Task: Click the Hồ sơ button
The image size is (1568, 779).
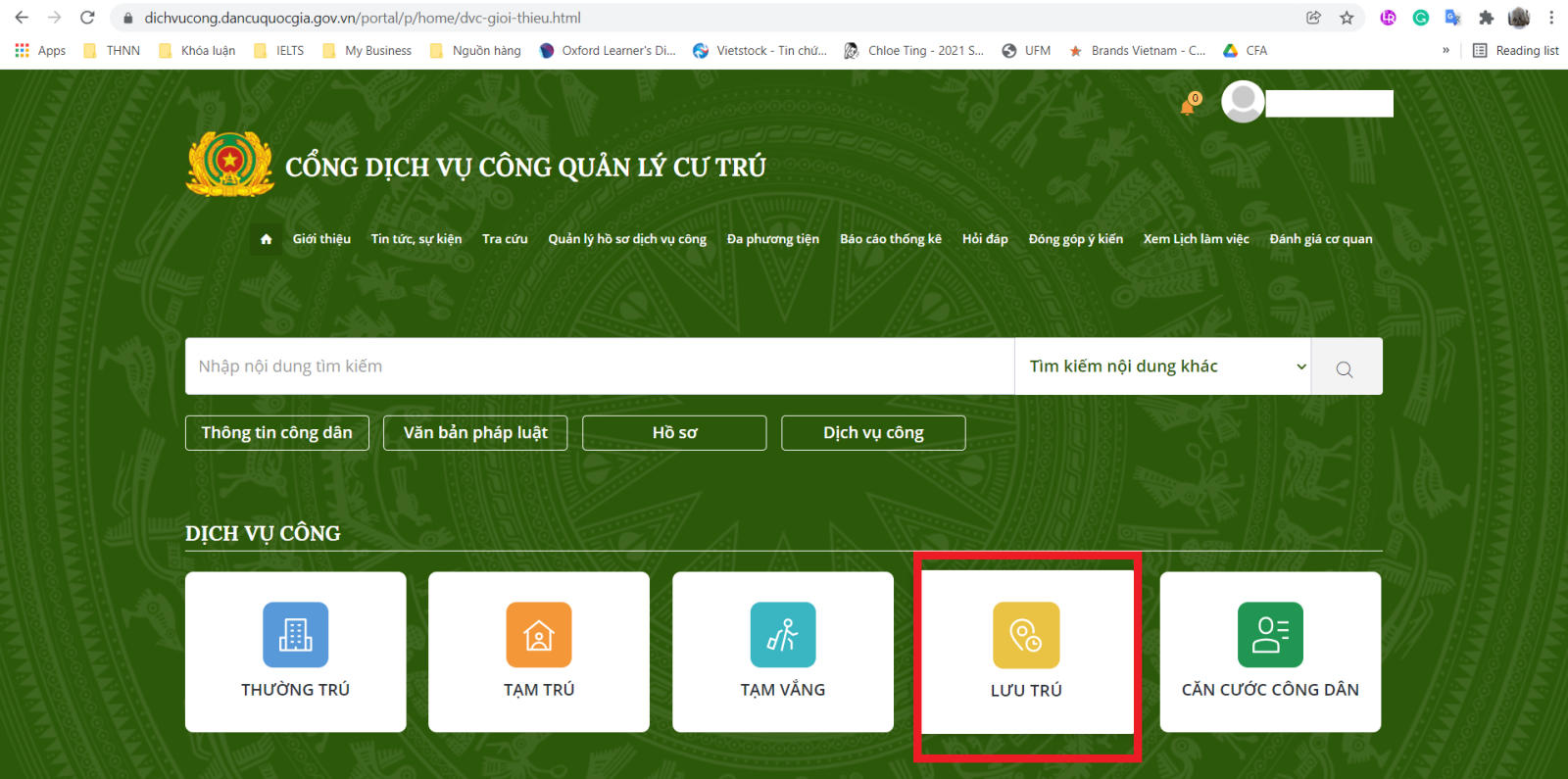Action: pos(674,433)
